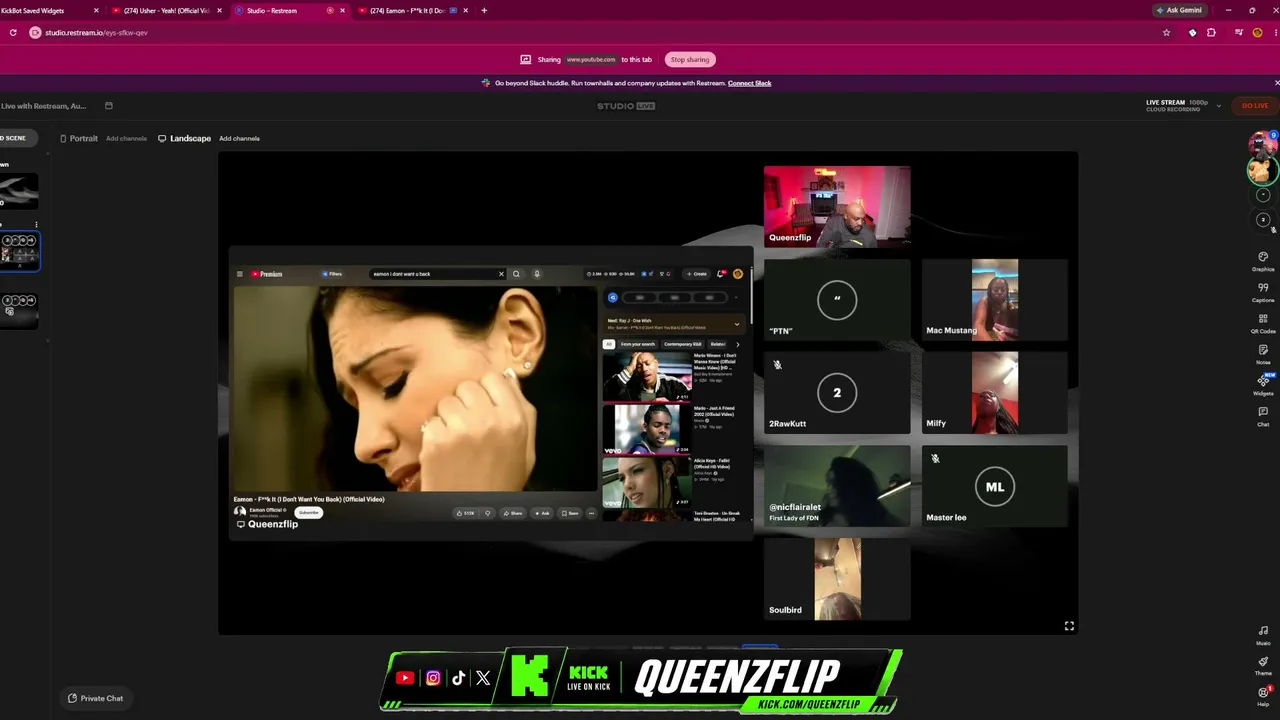Image resolution: width=1280 pixels, height=720 pixels.
Task: Click Add channels next to Landscape
Action: pos(239,138)
